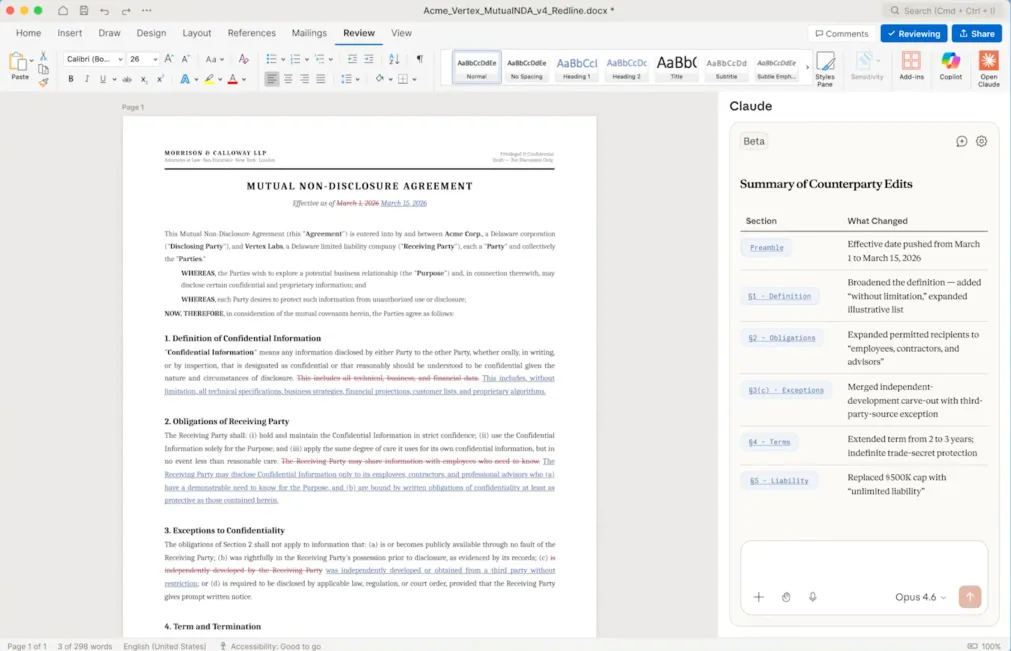Screen dimensions: 1011x651
Task: Open the Reviewing mode dropdown
Action: (x=914, y=34)
